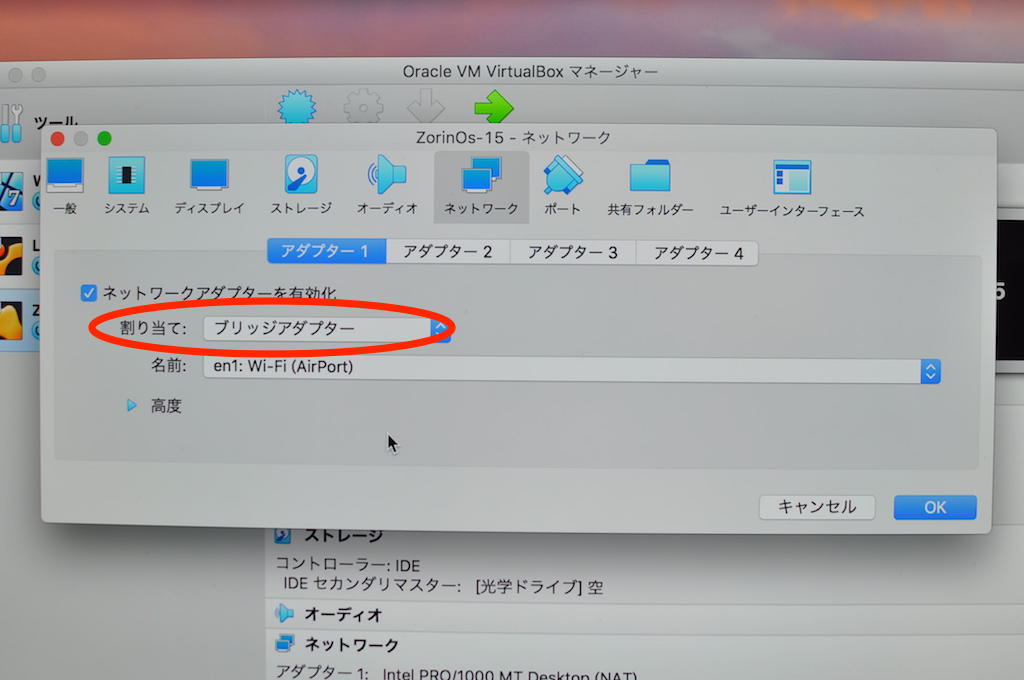
Task: Click the コントローラー: IDE text
Action: 347,564
